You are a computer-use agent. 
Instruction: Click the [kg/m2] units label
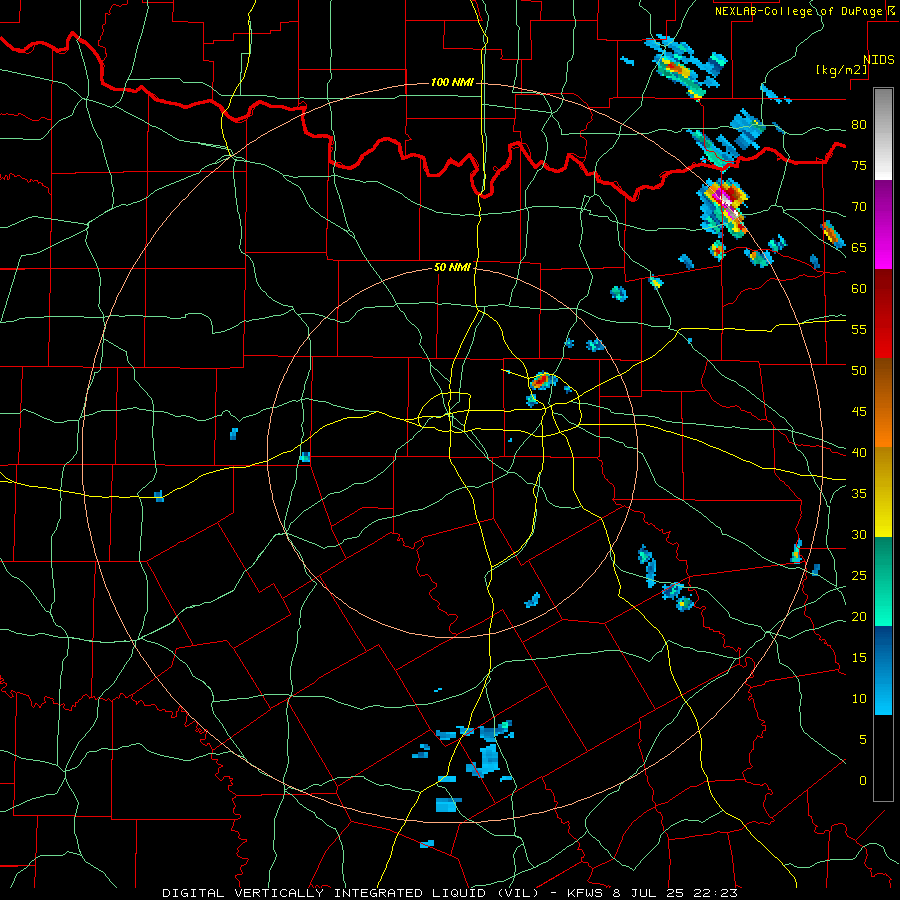pyautogui.click(x=841, y=70)
